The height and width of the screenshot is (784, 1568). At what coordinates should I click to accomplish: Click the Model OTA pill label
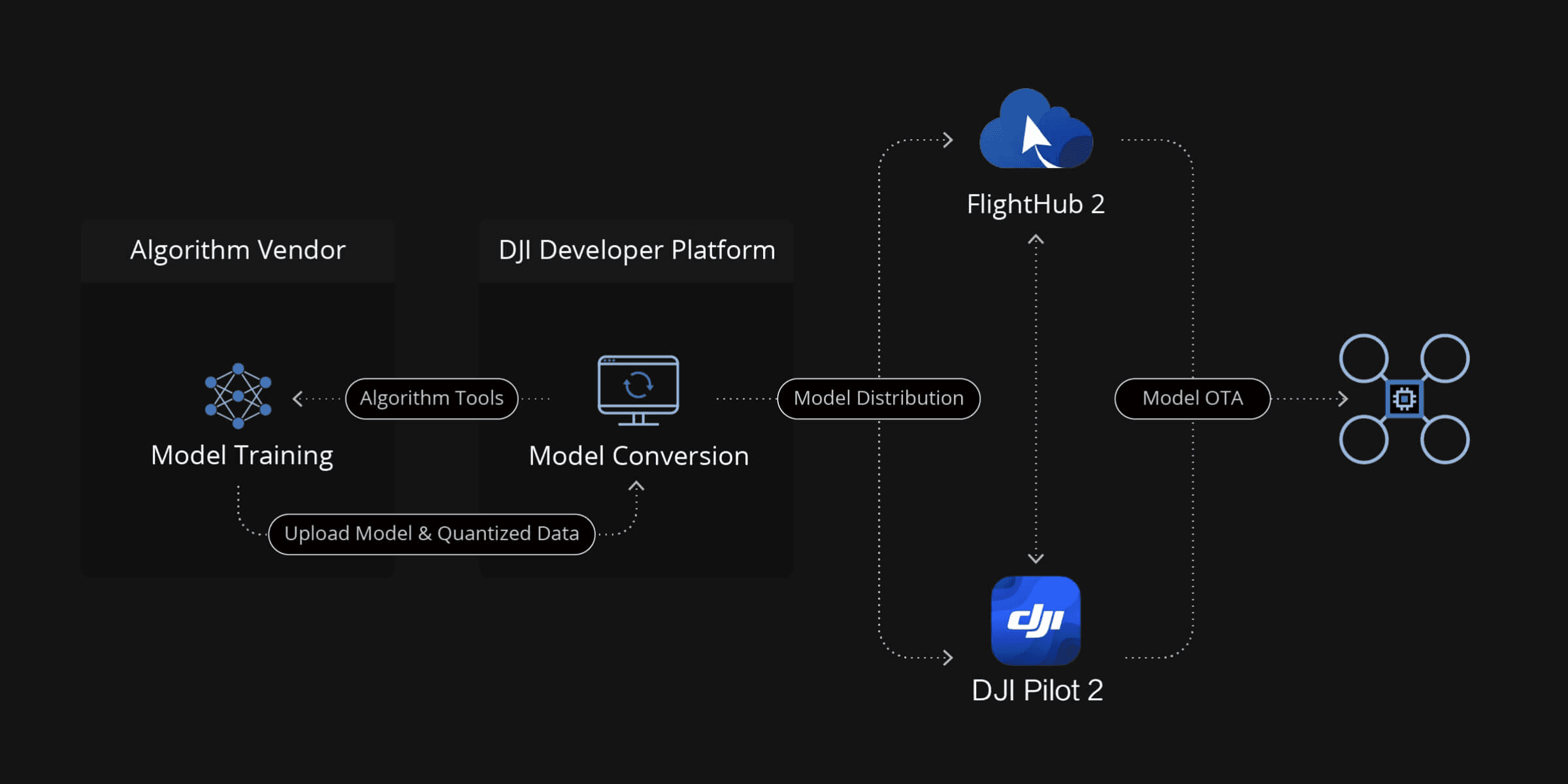click(1192, 399)
